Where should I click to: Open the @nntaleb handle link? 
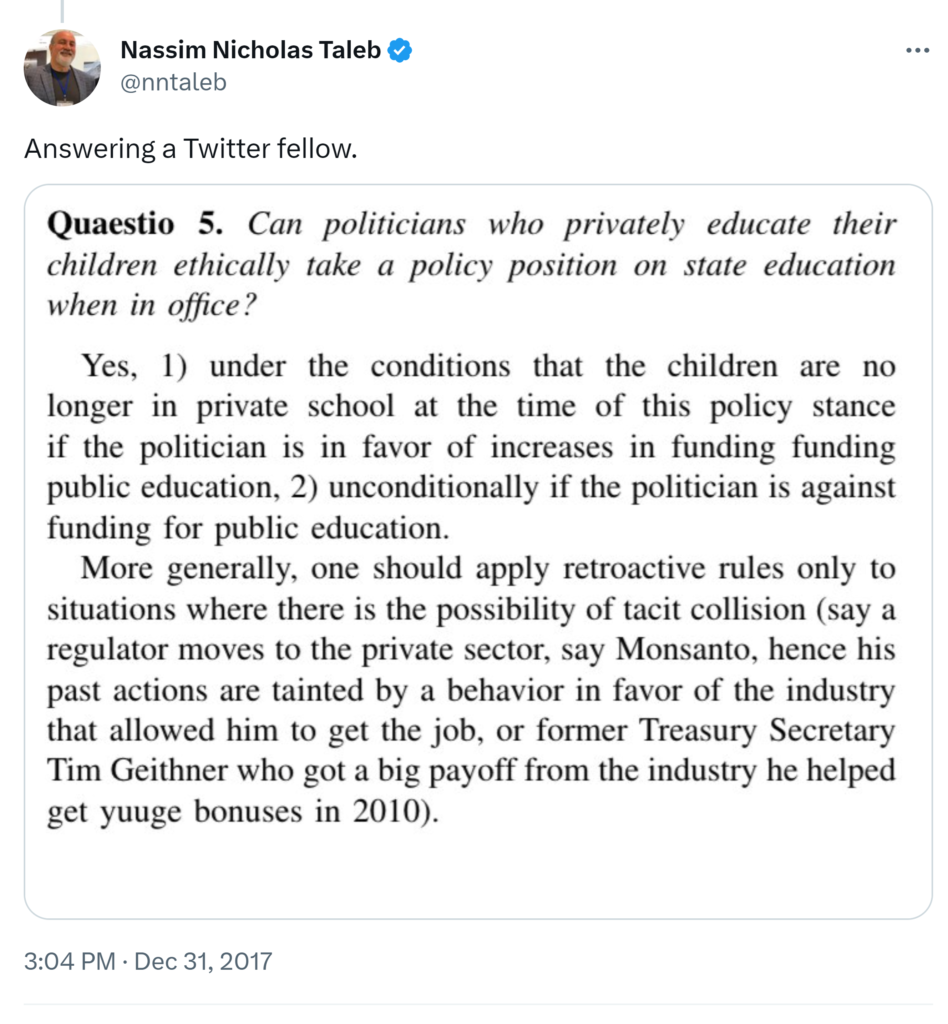tap(173, 82)
